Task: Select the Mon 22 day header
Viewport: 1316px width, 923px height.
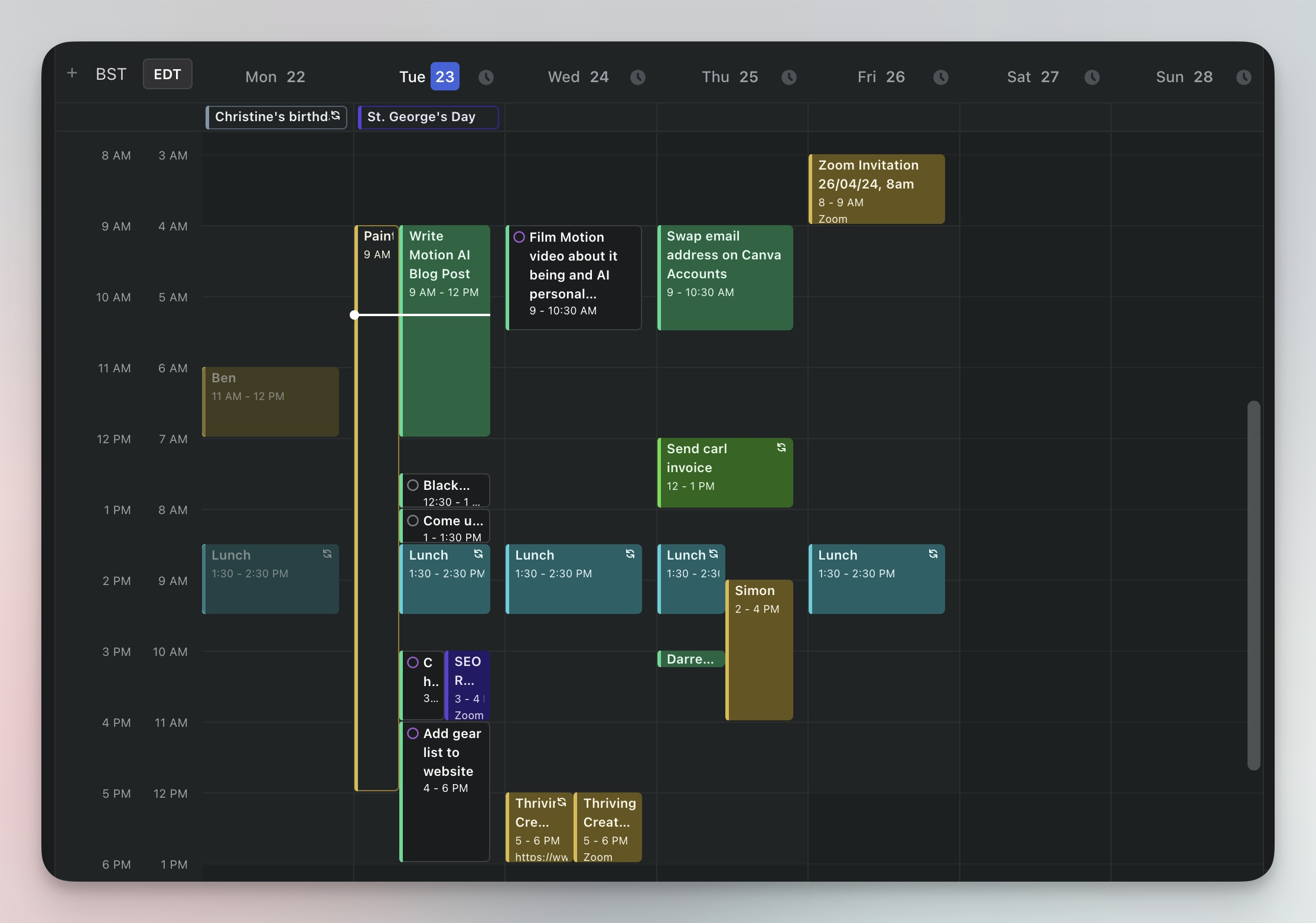Action: pos(275,76)
